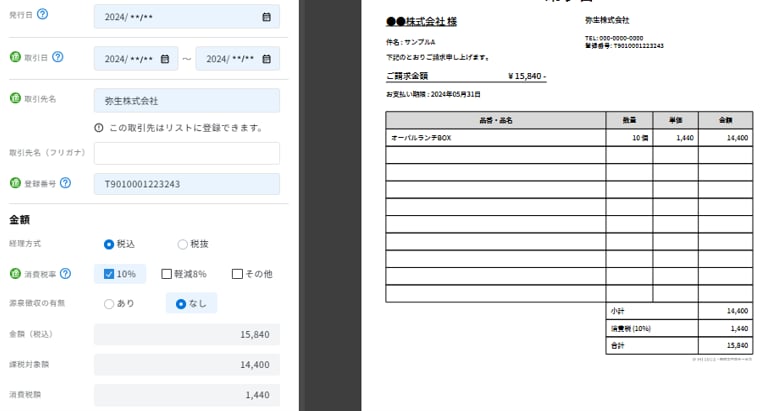Click the empty 取引先名（フリガナ） input field
Viewport: 762px width, 411px height.
186,153
